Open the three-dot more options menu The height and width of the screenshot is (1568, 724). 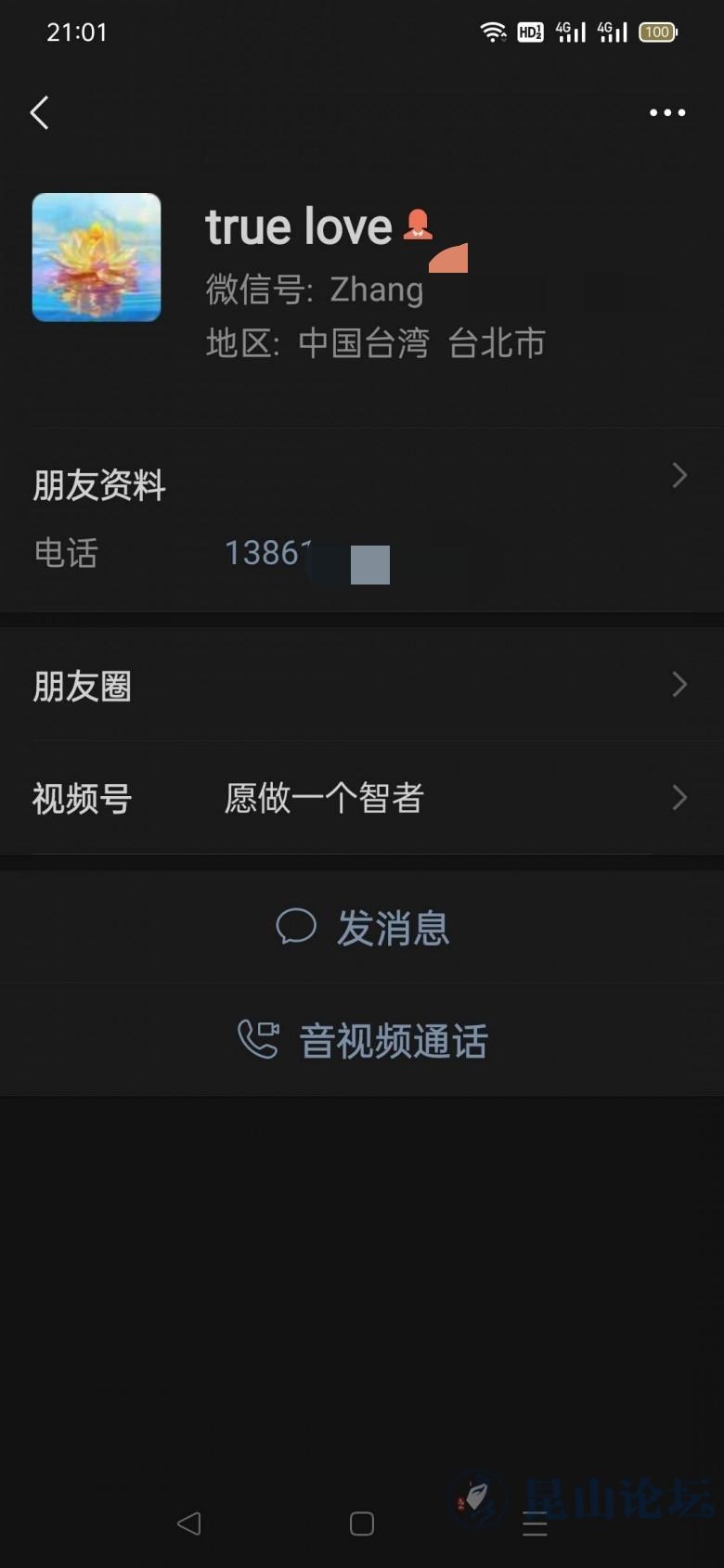tap(667, 112)
